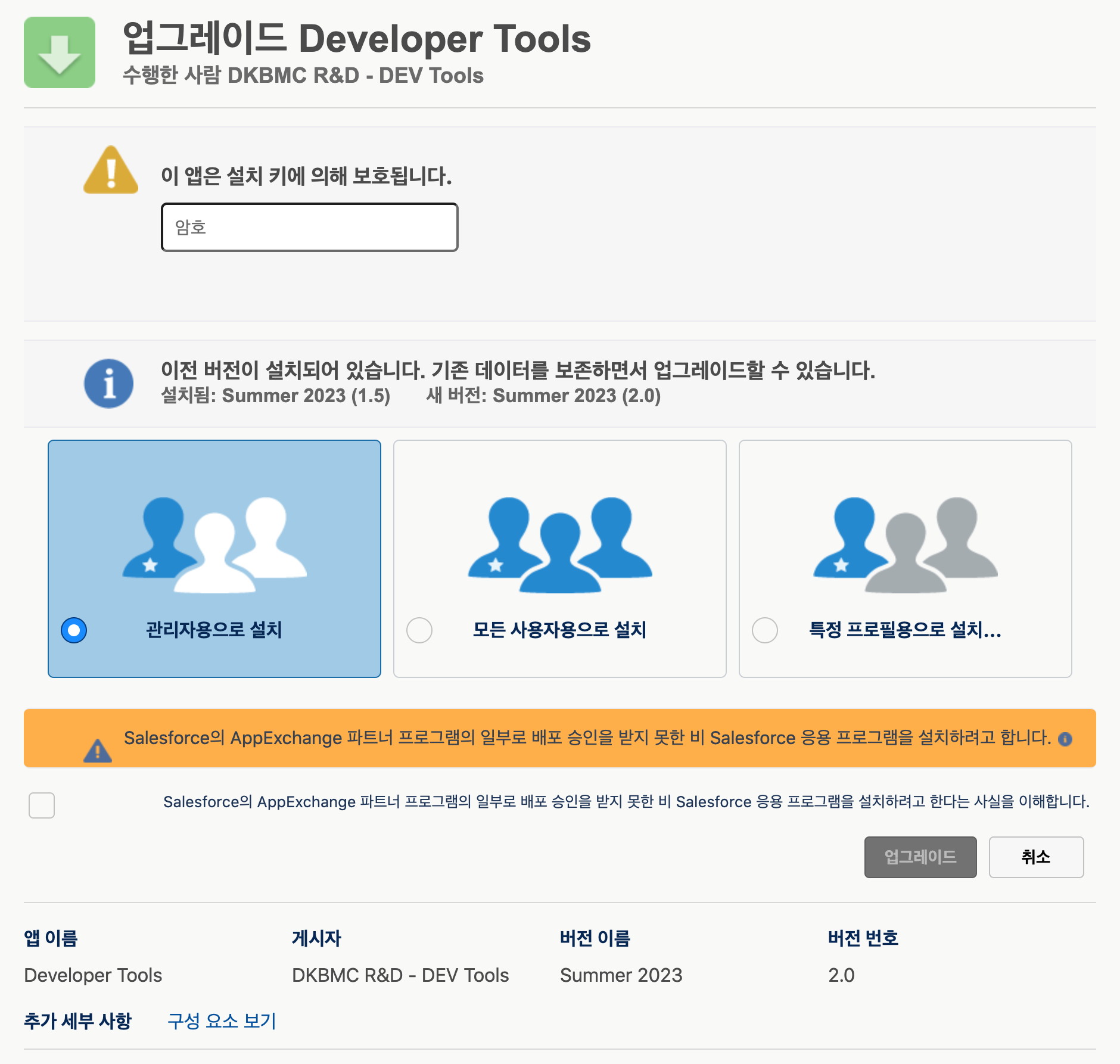Click the orange banner warning message text

tap(587, 738)
